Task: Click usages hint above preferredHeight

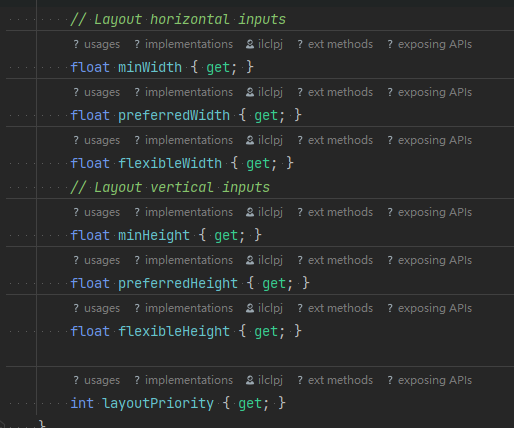Action: [x=97, y=260]
